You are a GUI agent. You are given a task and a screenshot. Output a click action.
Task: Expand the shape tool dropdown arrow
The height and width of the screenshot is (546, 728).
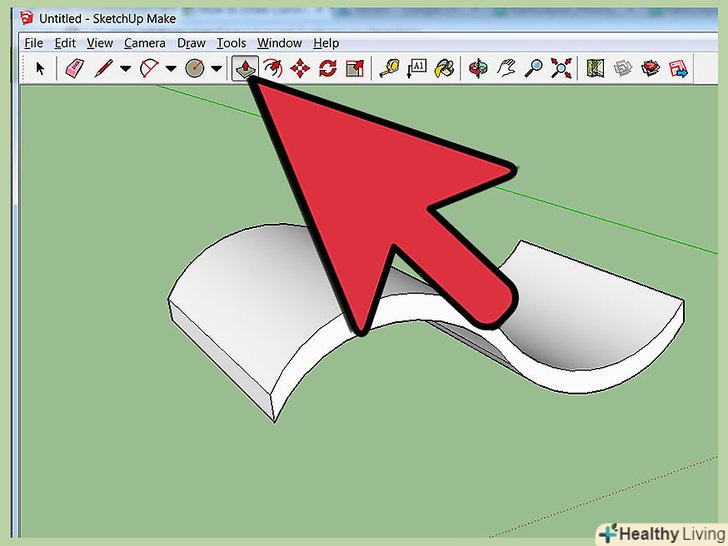tap(216, 69)
